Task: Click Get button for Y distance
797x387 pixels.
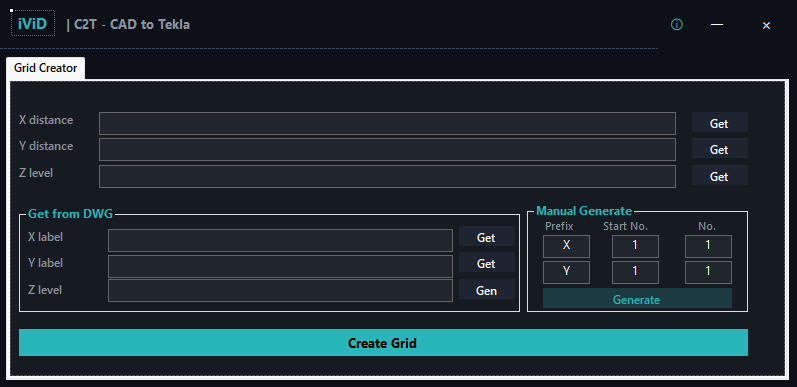Action: tap(719, 148)
